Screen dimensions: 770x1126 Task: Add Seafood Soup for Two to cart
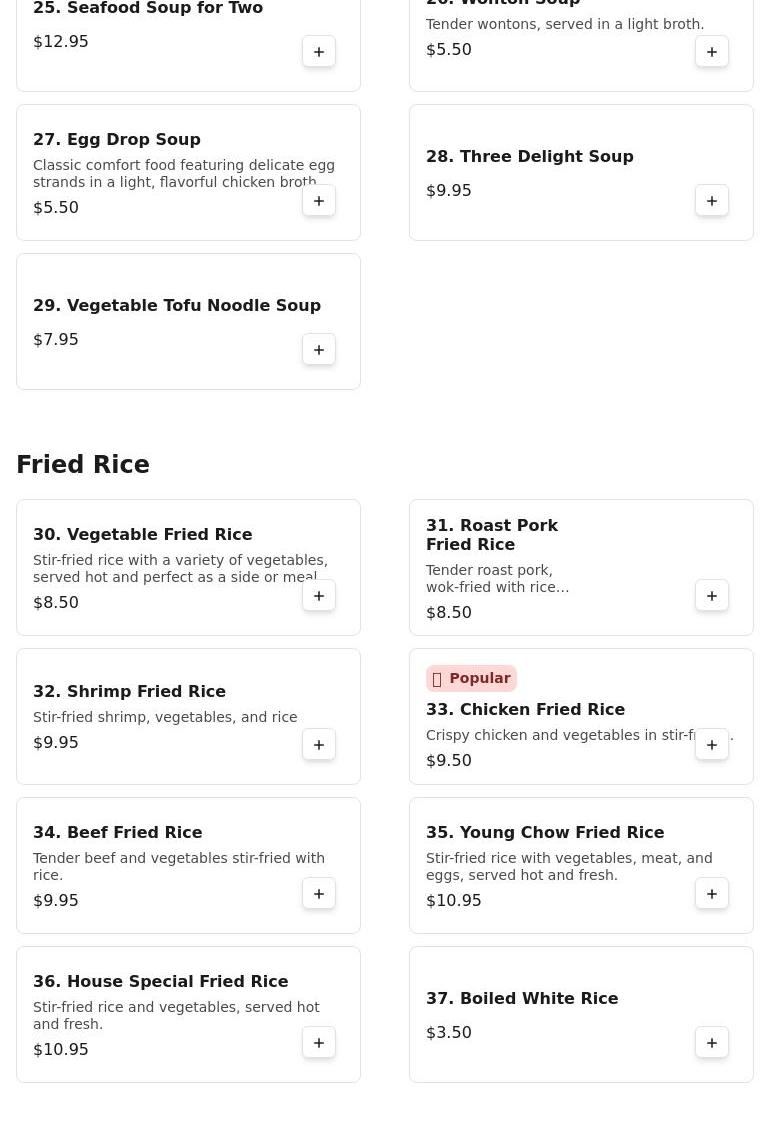click(x=319, y=52)
